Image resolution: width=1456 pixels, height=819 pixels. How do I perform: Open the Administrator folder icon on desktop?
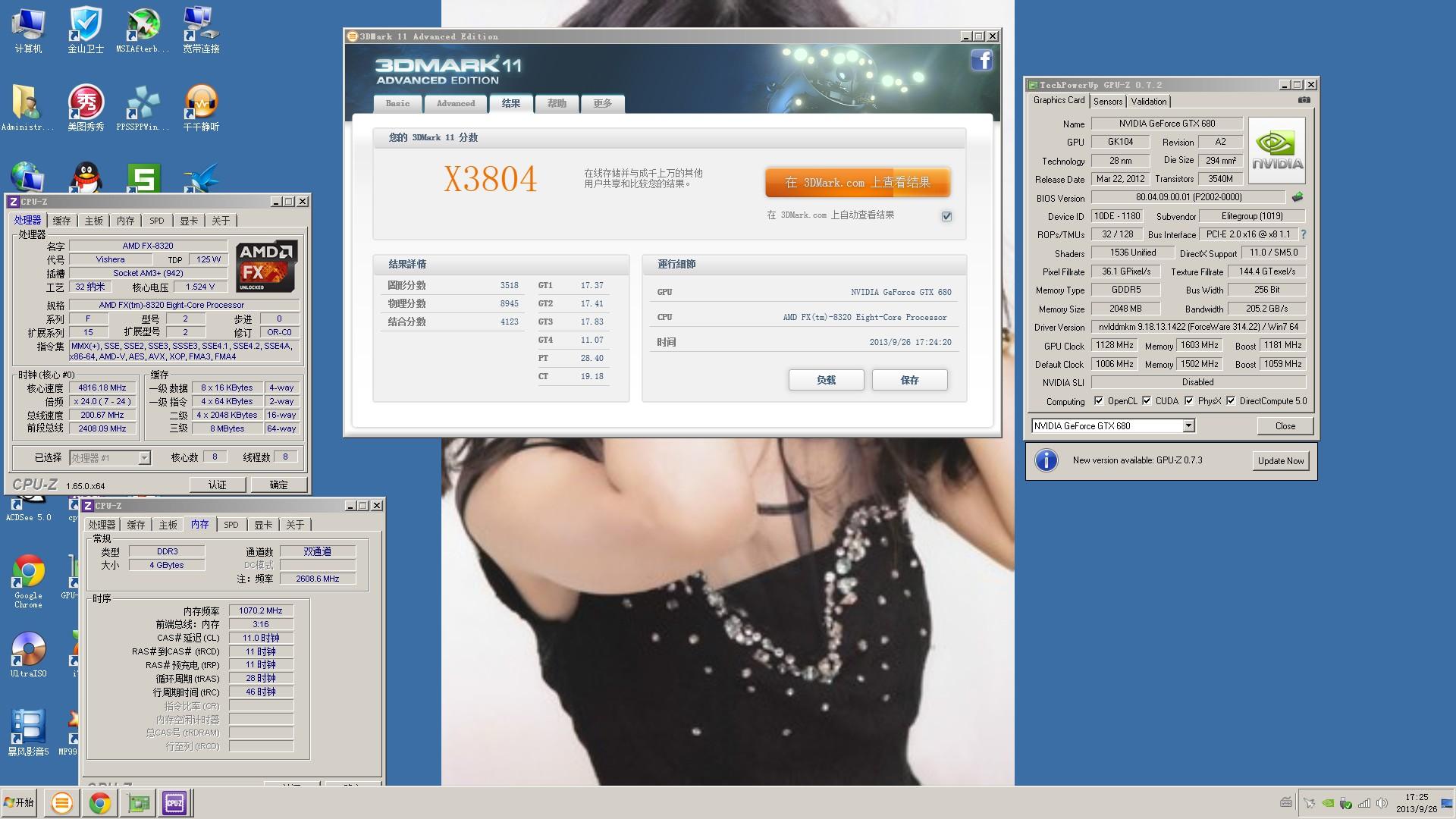point(28,108)
